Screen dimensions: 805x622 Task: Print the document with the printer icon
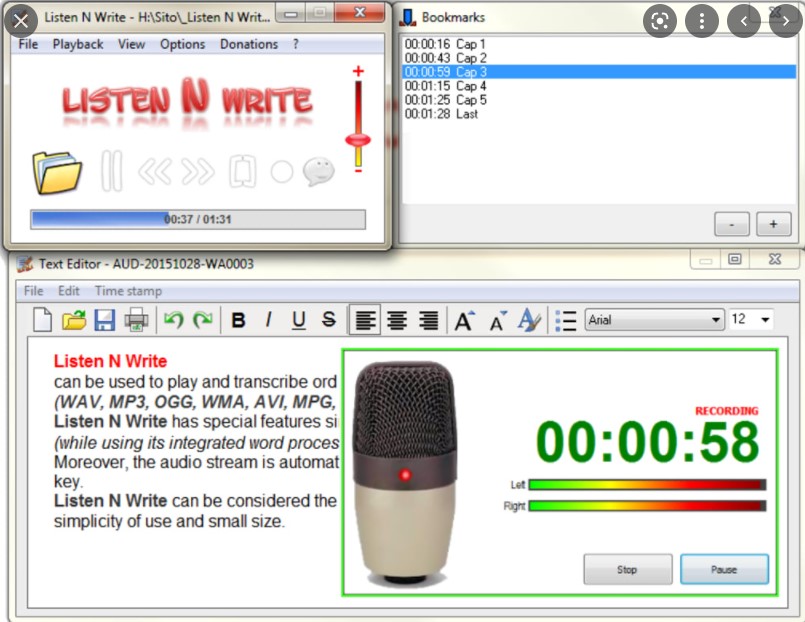[x=136, y=320]
